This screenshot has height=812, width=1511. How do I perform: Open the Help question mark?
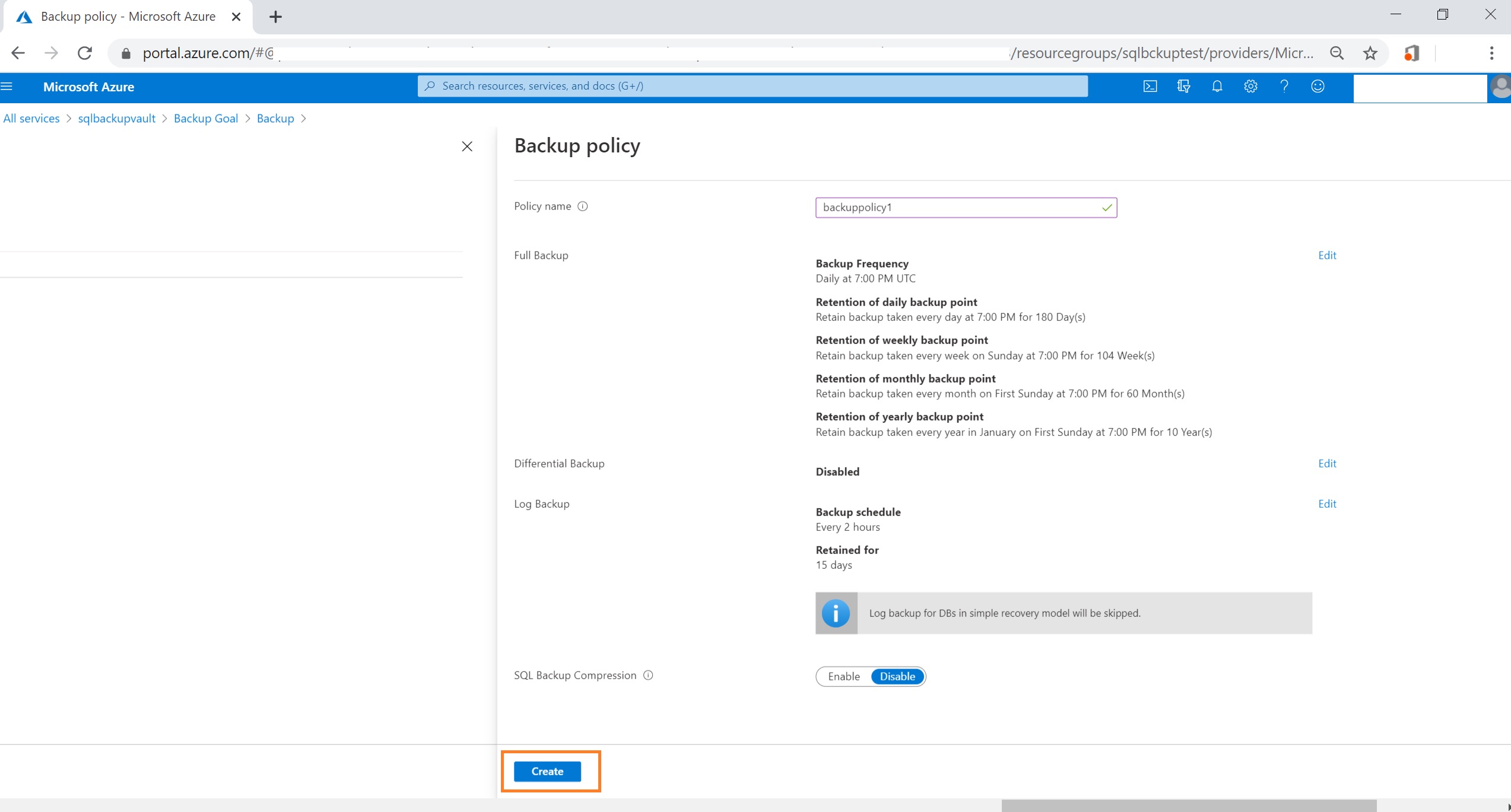coord(1284,87)
